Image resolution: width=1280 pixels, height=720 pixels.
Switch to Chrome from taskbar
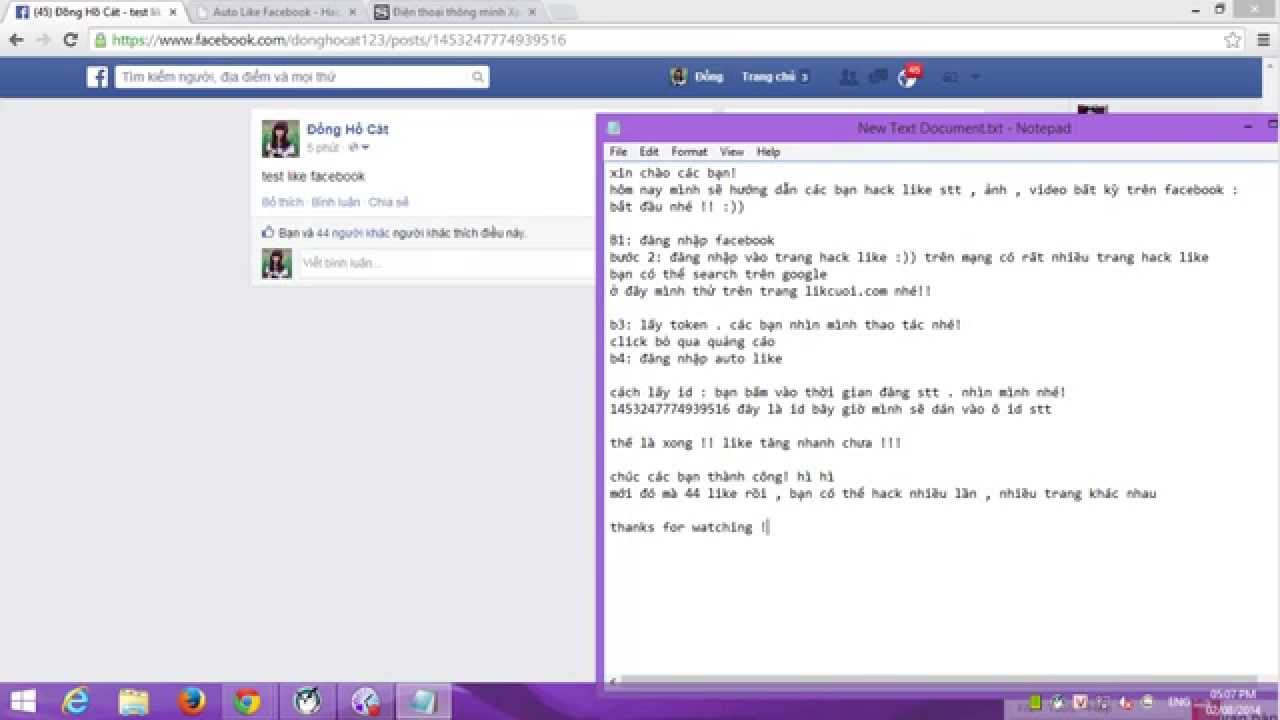[x=248, y=701]
